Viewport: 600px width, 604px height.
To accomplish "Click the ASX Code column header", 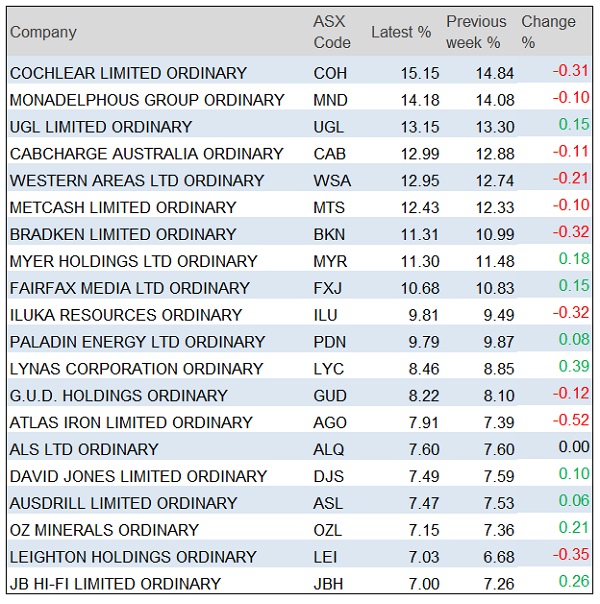I will point(332,32).
